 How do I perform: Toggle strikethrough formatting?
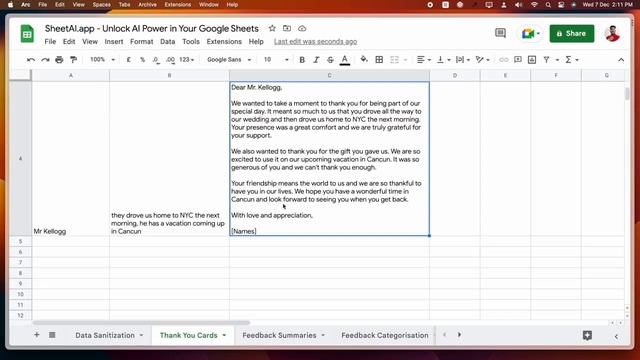point(330,60)
